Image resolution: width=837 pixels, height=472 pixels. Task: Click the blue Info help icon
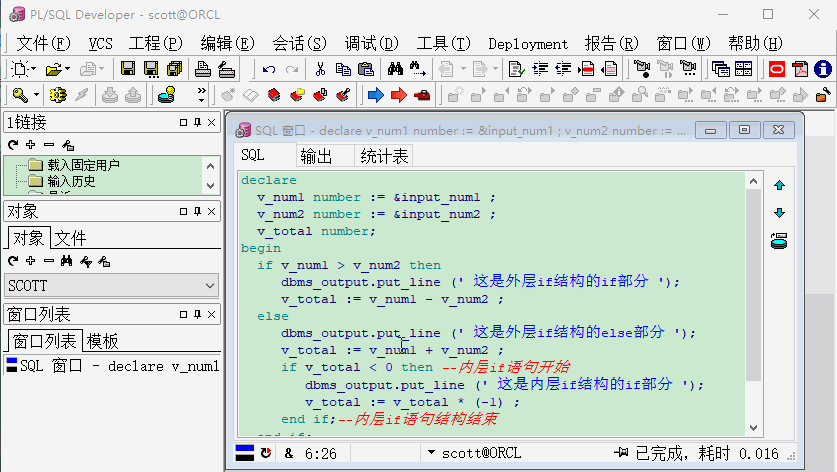(823, 69)
